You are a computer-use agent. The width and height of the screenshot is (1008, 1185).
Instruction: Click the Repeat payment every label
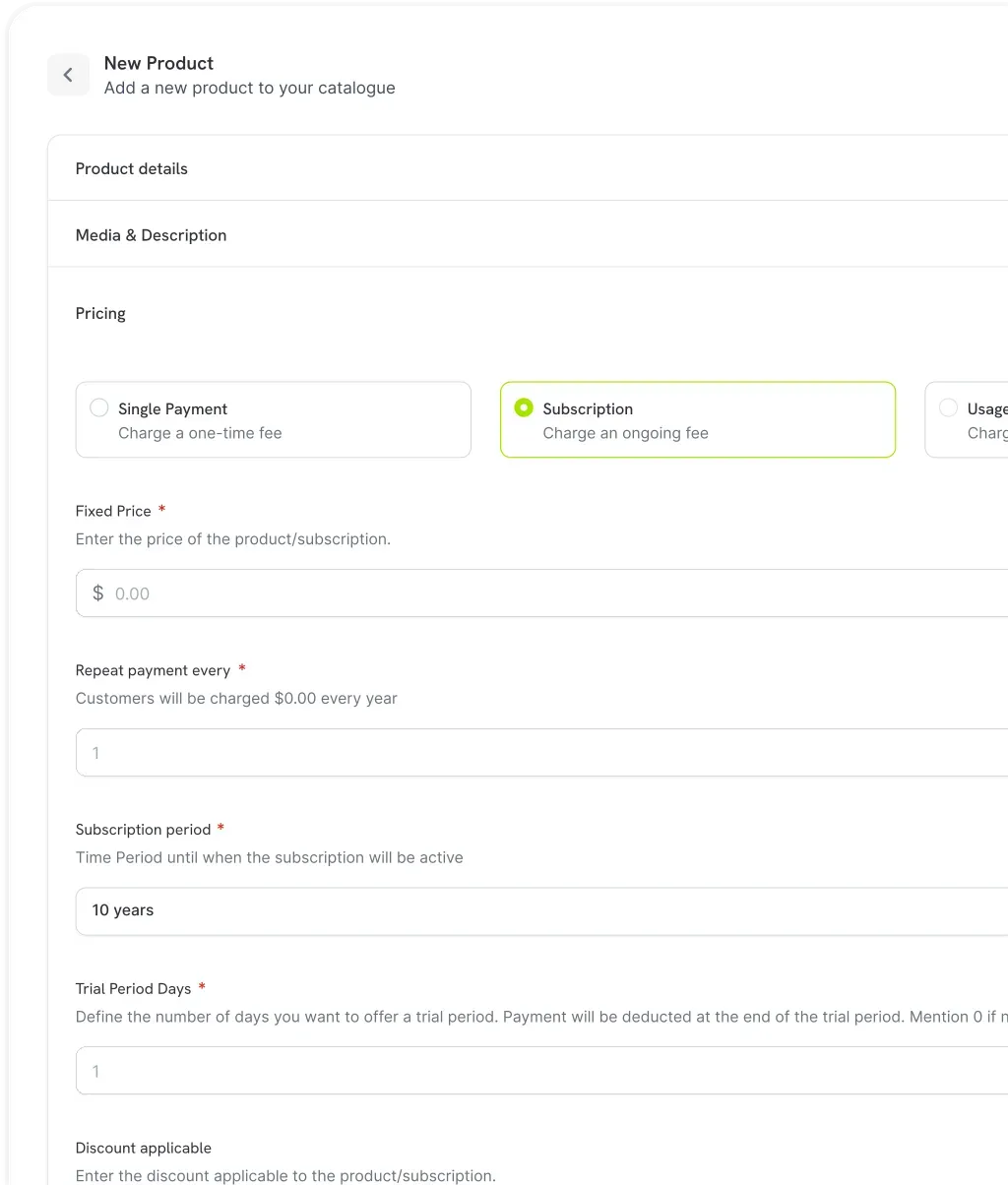[153, 670]
